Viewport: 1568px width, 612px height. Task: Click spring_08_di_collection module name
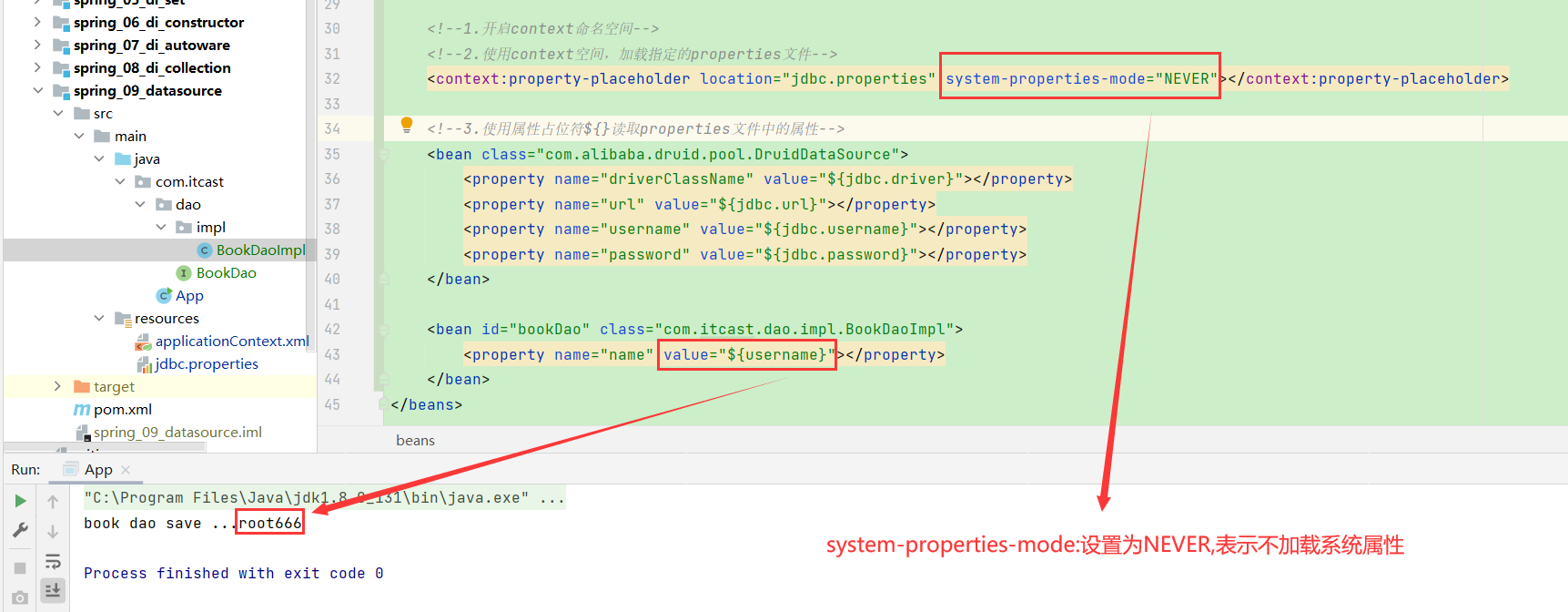point(152,67)
